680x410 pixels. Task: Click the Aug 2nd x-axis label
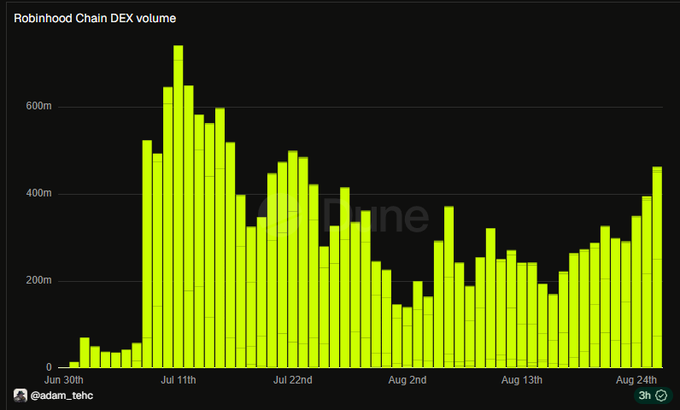click(407, 380)
